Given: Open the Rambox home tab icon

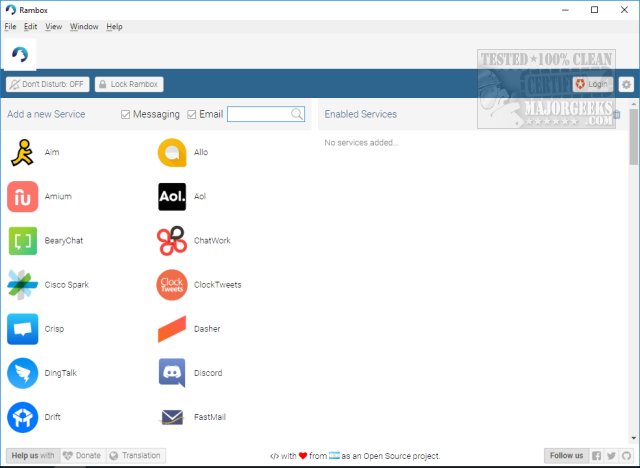Looking at the screenshot, I should [x=20, y=54].
